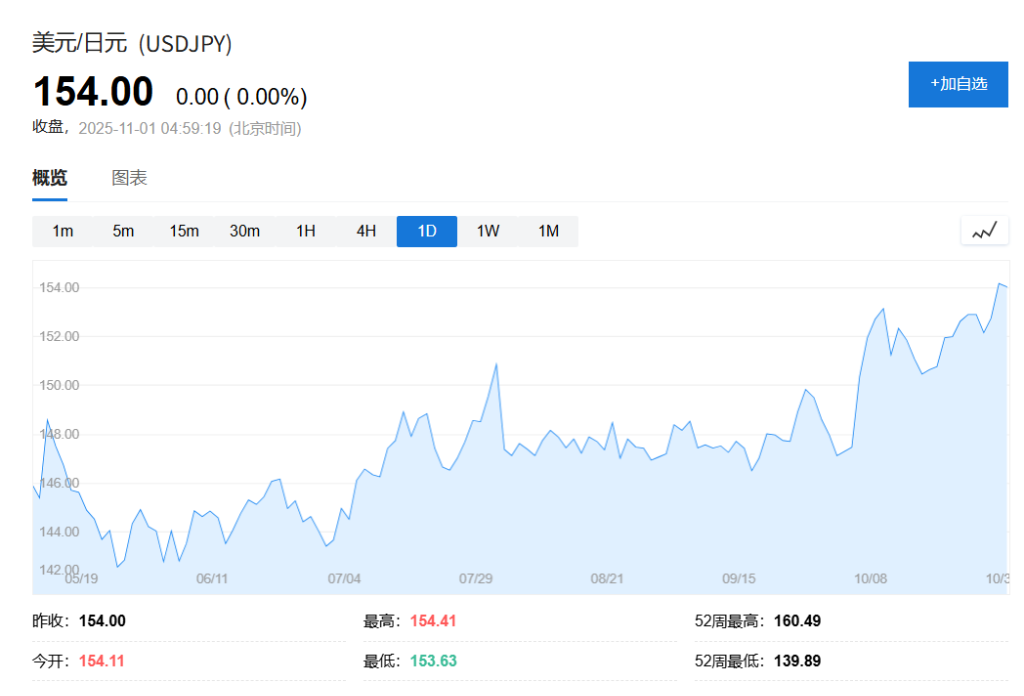Select the 概览 tab

50,178
